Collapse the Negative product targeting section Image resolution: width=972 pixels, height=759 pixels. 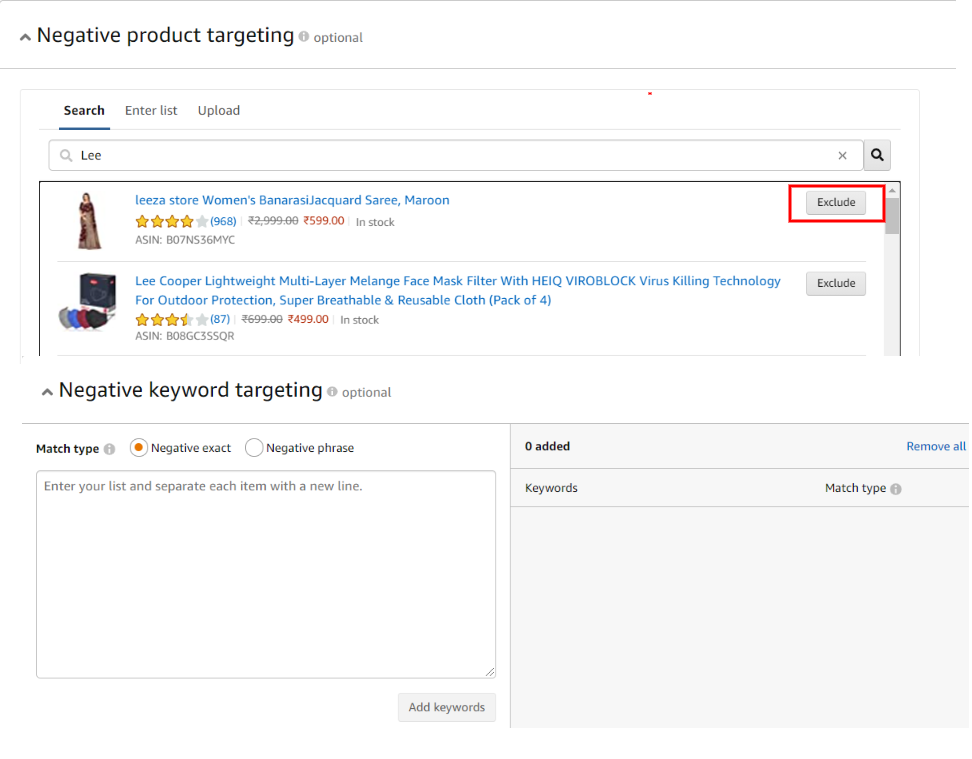click(x=25, y=35)
